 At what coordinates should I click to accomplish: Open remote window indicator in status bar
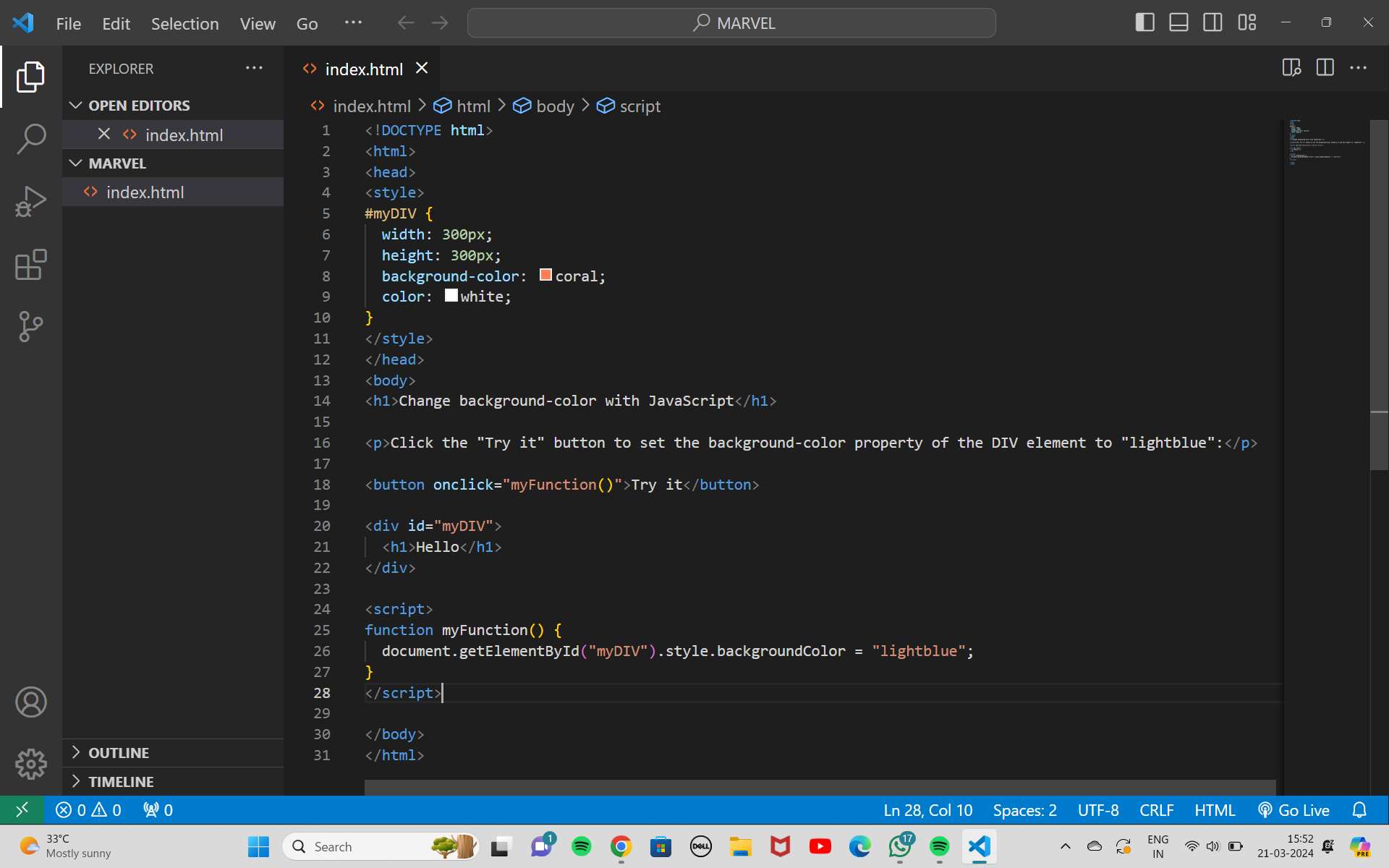[22, 809]
